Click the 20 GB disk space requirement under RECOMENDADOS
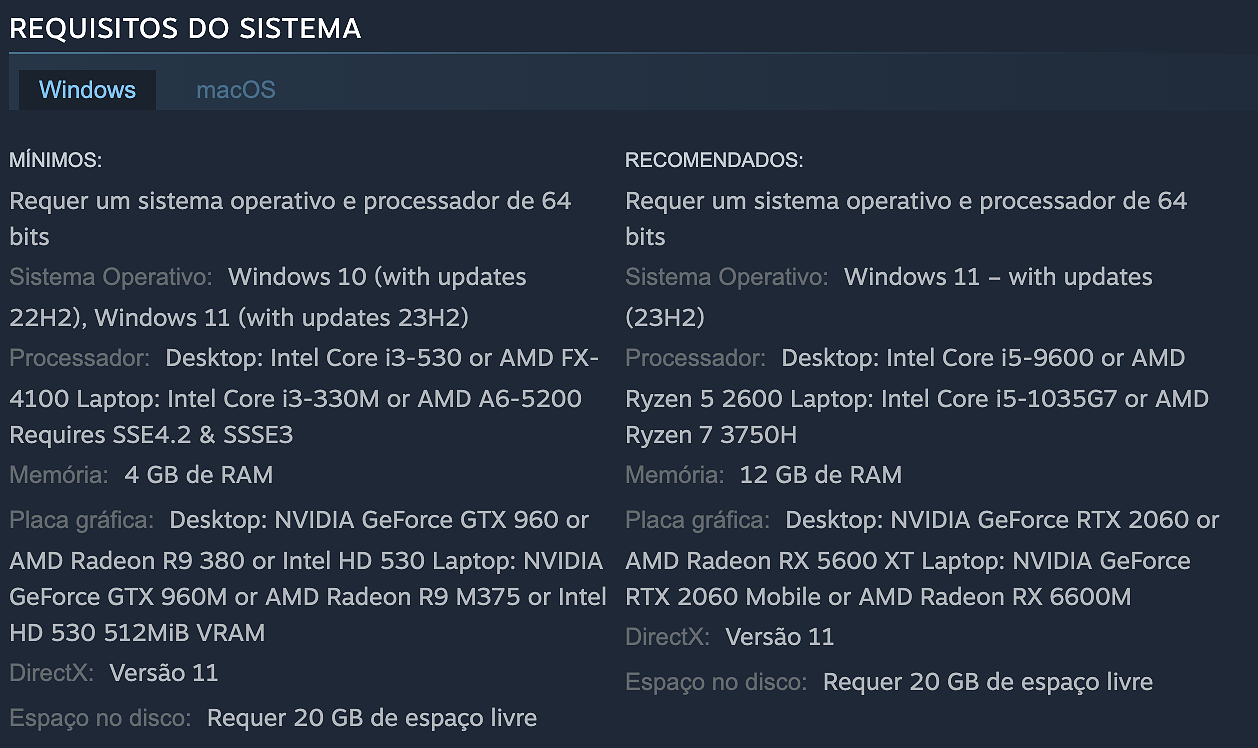Image resolution: width=1258 pixels, height=748 pixels. pos(988,681)
